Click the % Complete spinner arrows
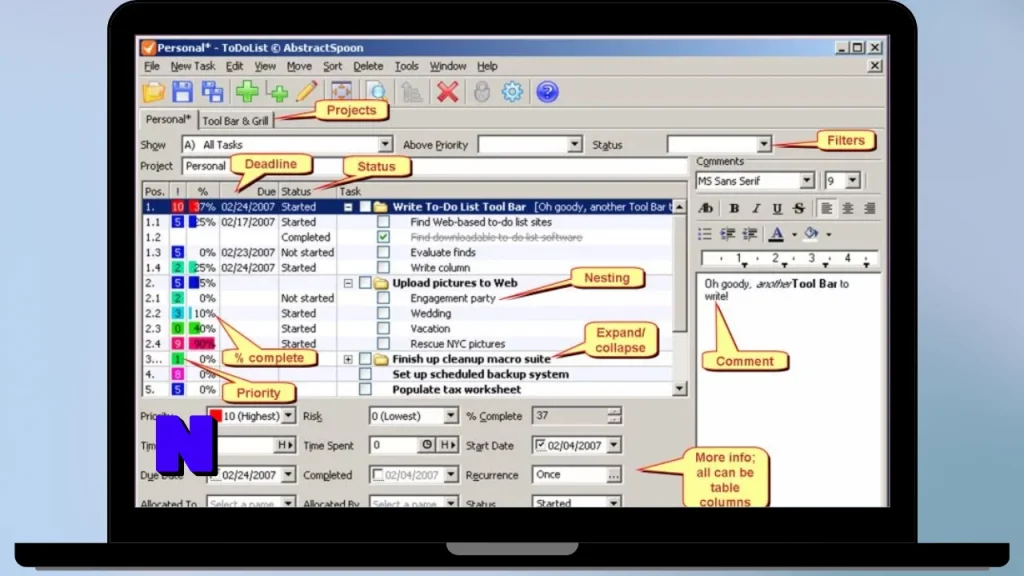Viewport: 1024px width, 576px height. 613,416
